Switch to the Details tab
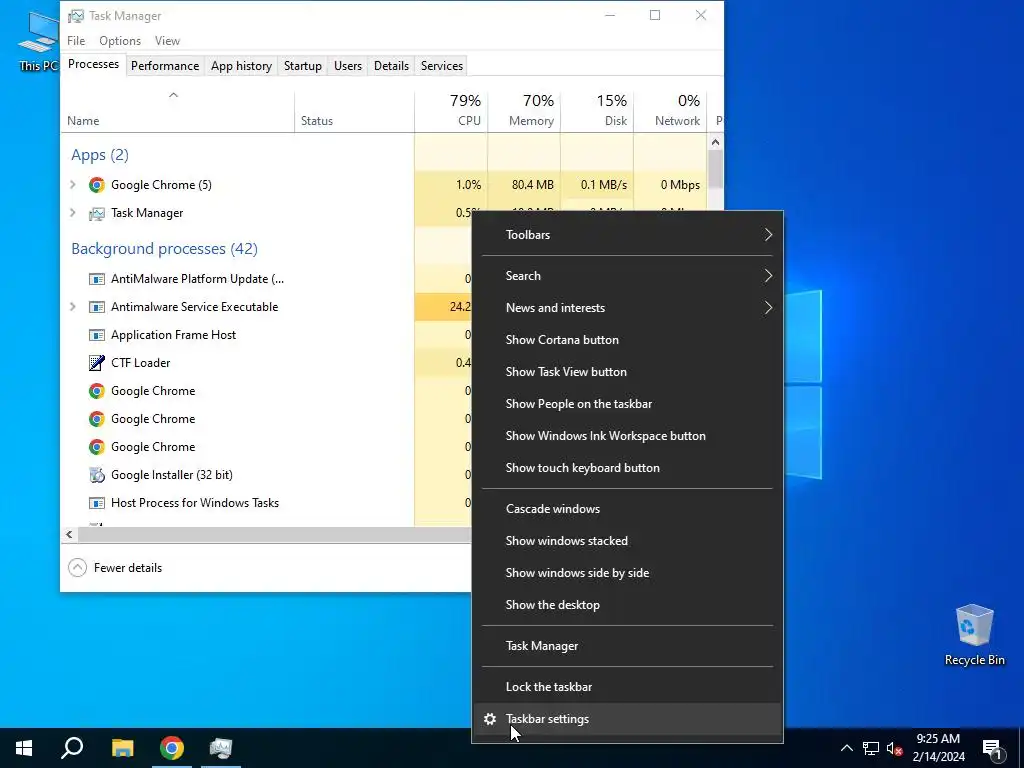Screen dimensions: 1024x768 click(x=391, y=65)
